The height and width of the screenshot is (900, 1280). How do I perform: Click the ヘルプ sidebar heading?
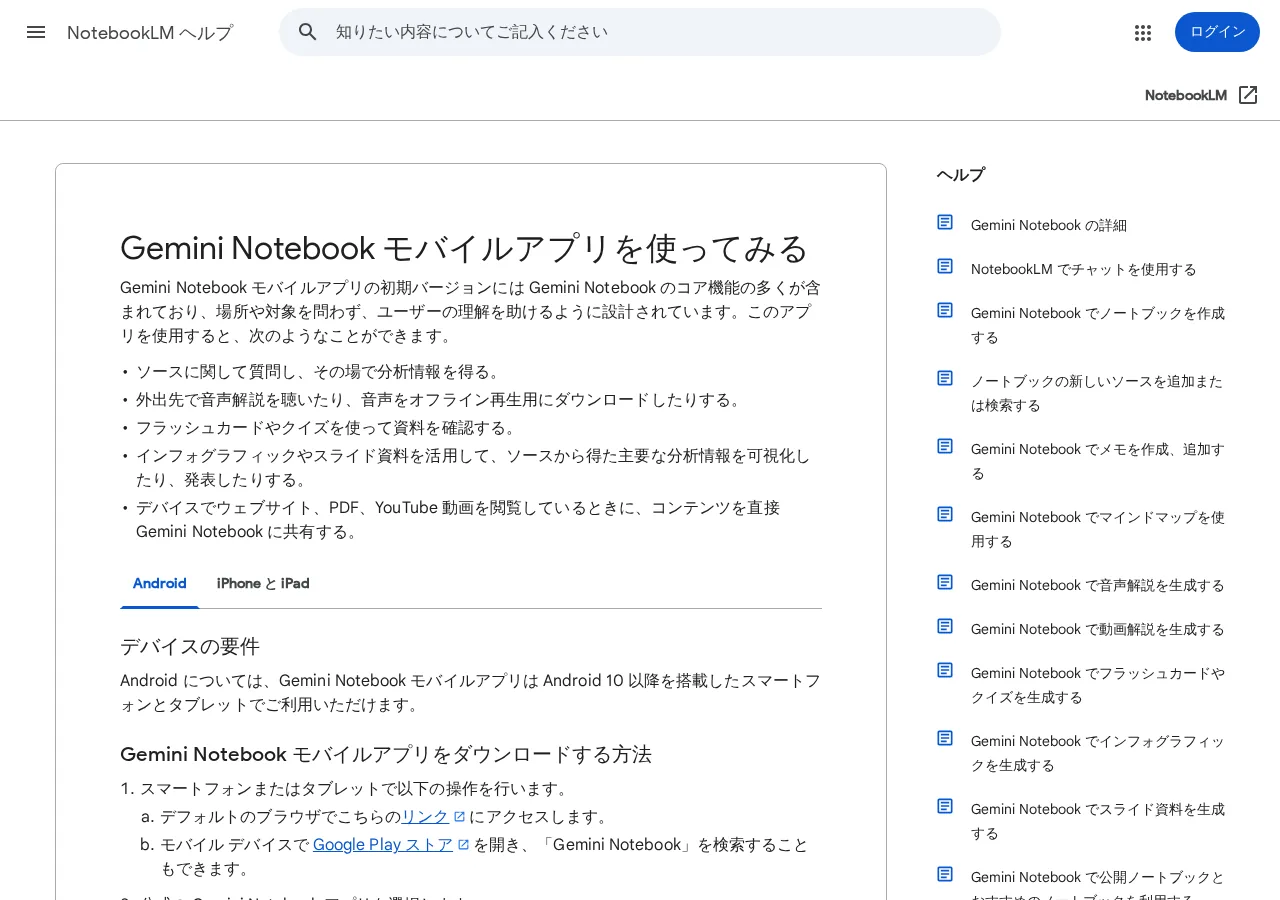coord(961,175)
